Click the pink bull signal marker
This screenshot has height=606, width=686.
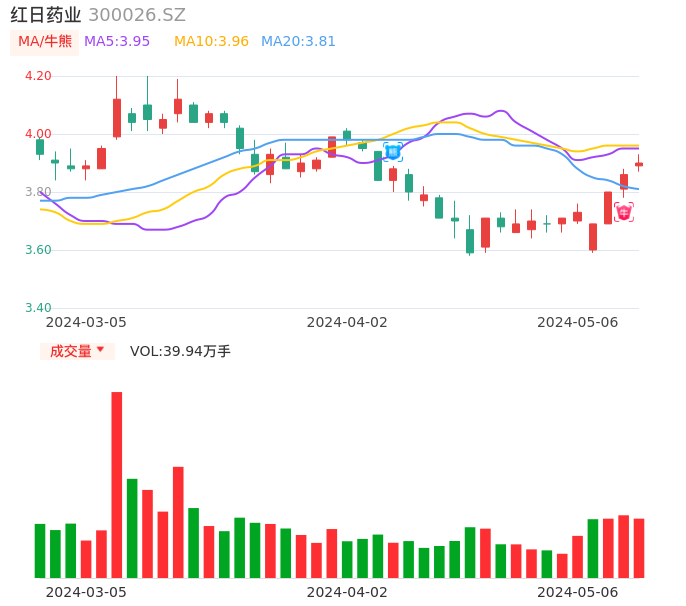(x=623, y=212)
